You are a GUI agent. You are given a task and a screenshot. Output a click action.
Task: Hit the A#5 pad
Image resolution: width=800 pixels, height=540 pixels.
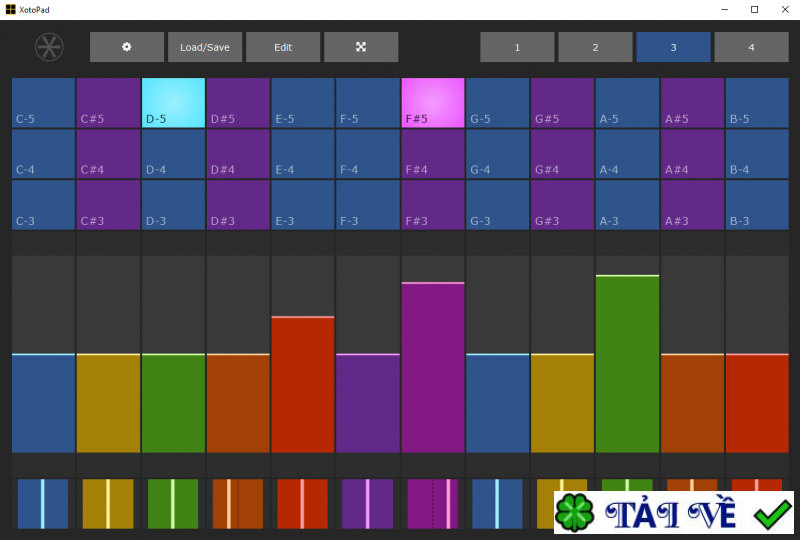(x=692, y=103)
